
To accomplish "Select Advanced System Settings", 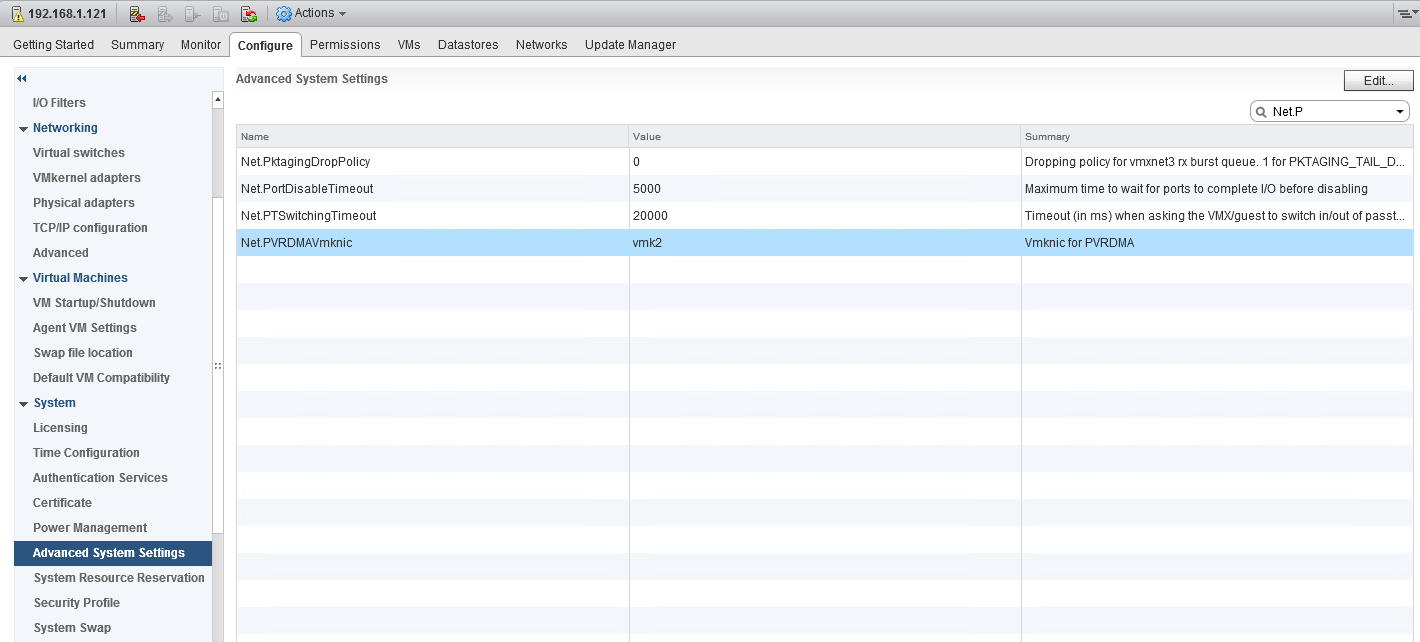I will [112, 553].
